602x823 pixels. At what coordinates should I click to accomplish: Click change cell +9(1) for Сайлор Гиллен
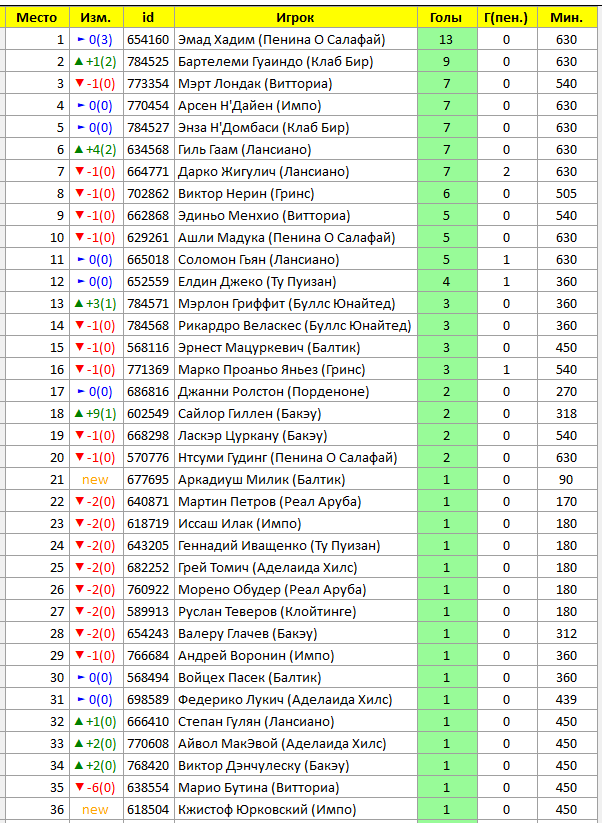(96, 414)
